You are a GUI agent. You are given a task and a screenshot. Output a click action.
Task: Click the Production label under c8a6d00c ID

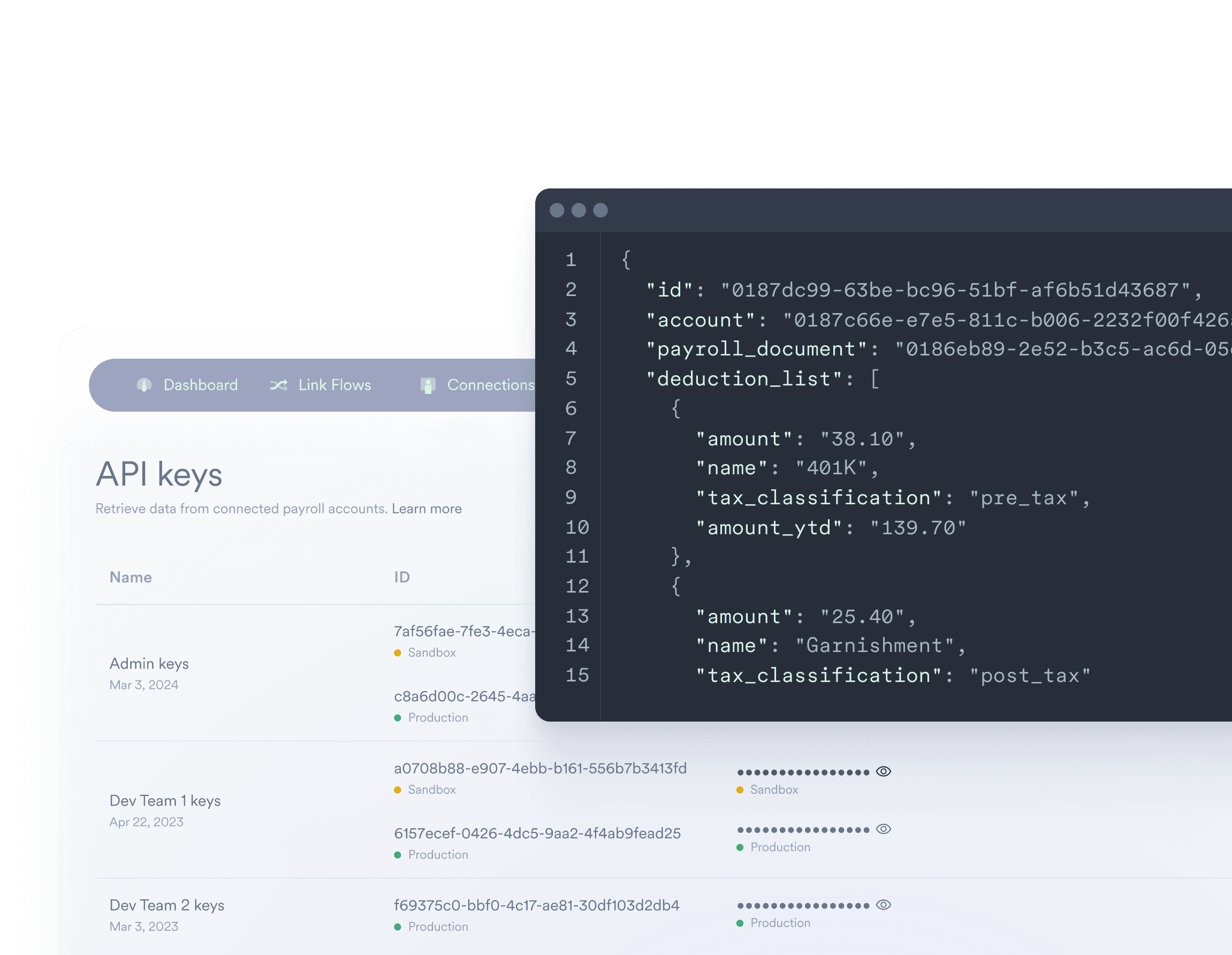point(438,717)
